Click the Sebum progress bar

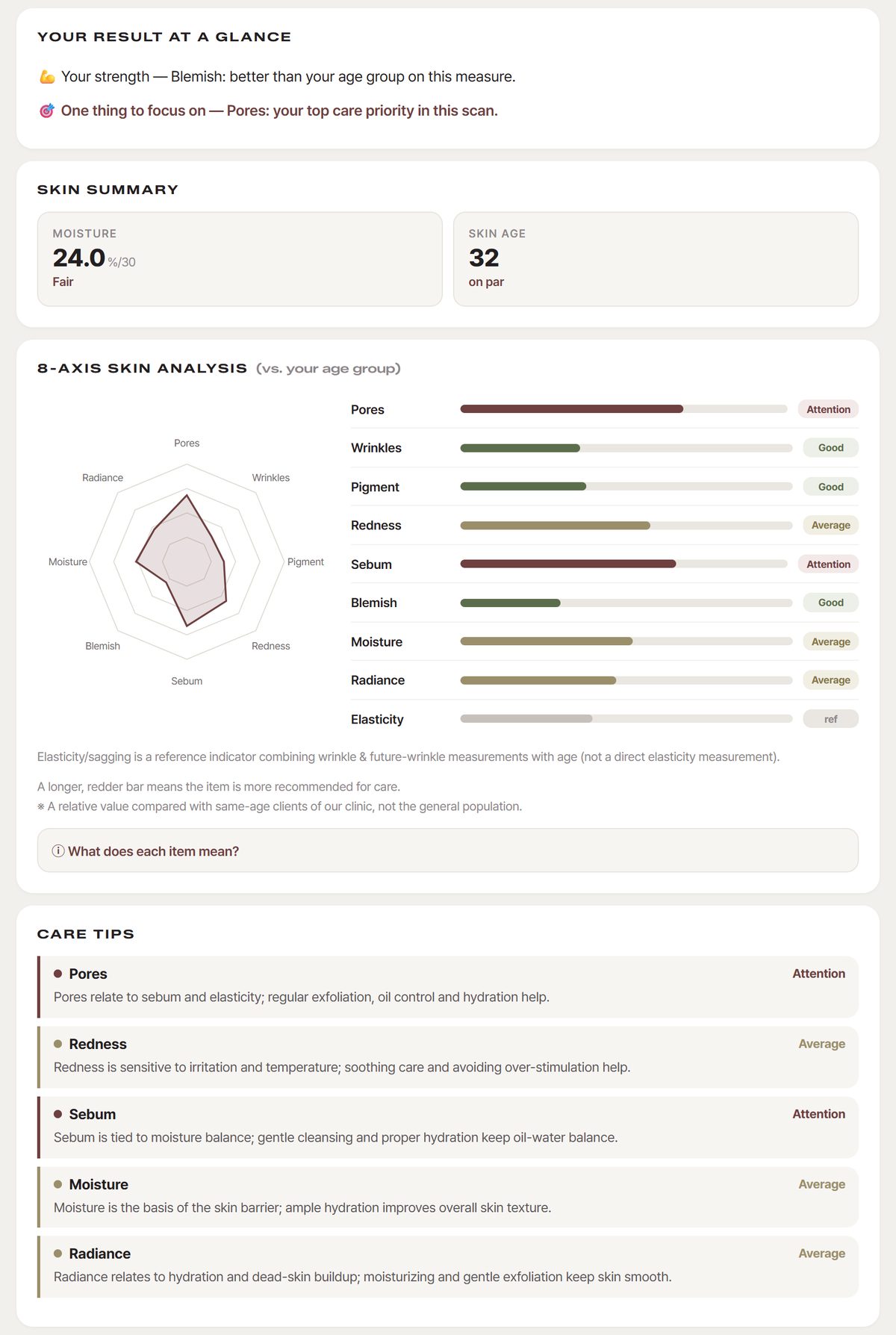pyautogui.click(x=623, y=564)
